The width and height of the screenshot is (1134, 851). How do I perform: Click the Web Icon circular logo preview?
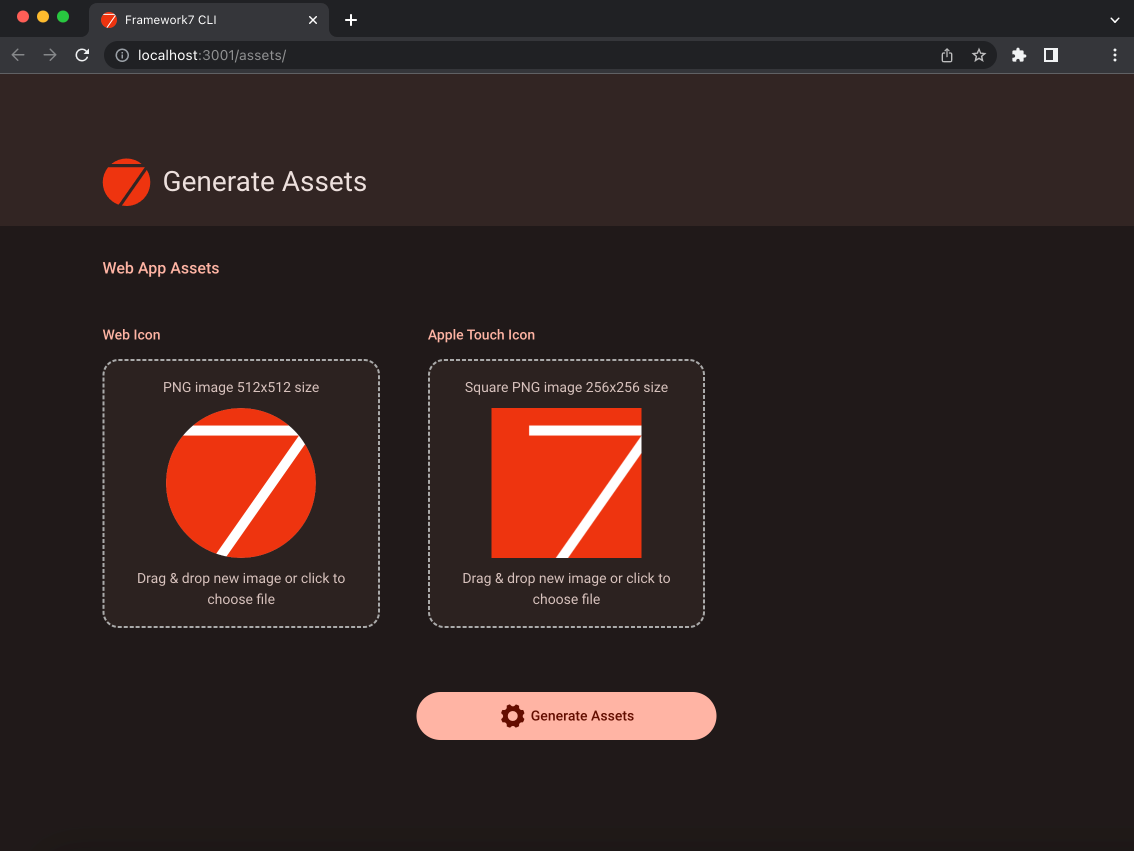click(x=241, y=483)
